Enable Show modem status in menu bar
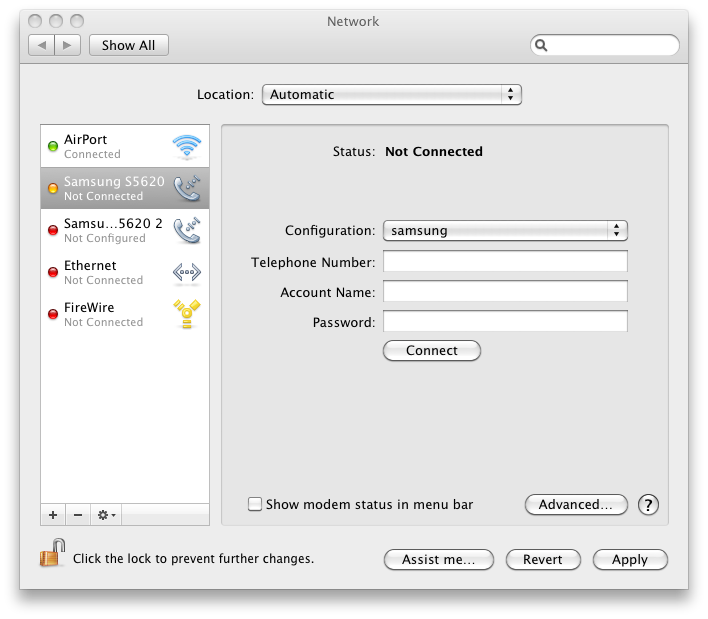 [x=255, y=504]
